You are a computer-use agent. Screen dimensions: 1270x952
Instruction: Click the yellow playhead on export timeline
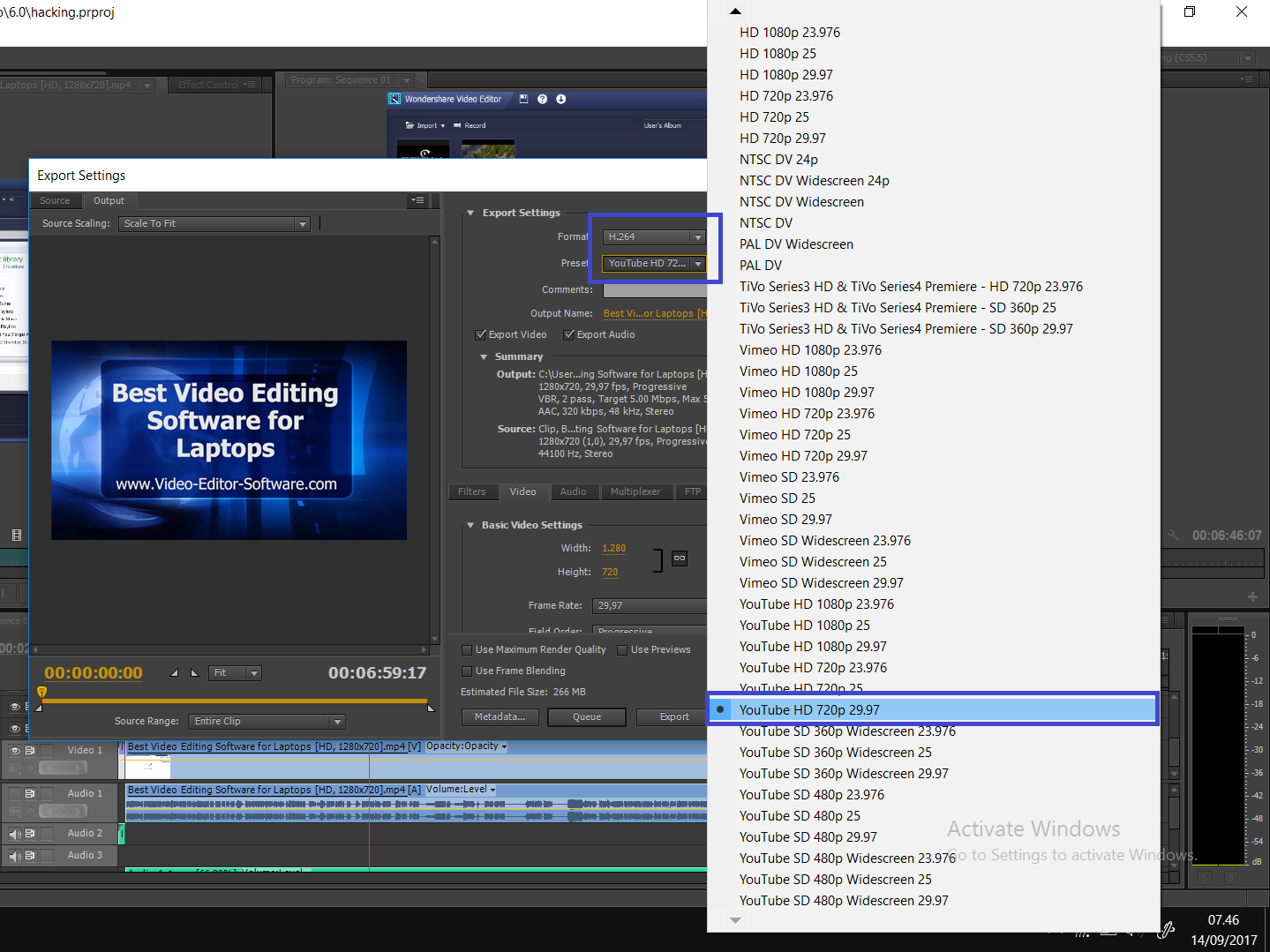[x=41, y=693]
